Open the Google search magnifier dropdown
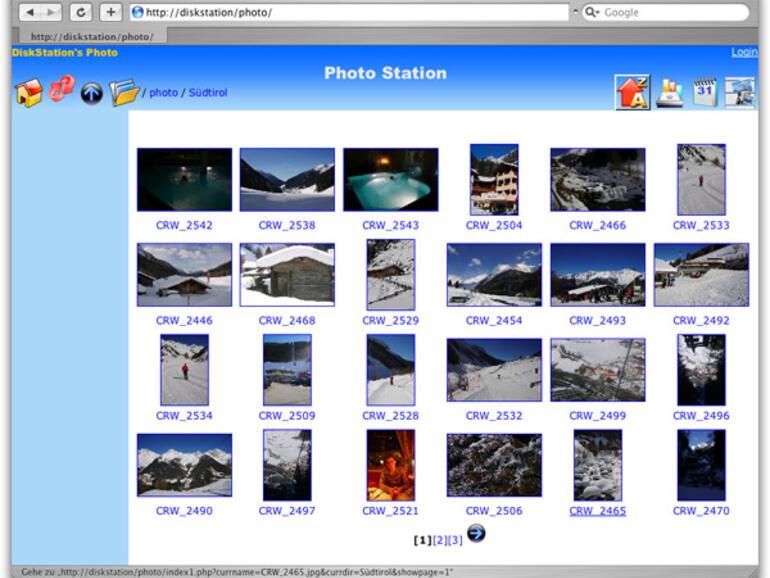This screenshot has height=578, width=770. click(592, 12)
